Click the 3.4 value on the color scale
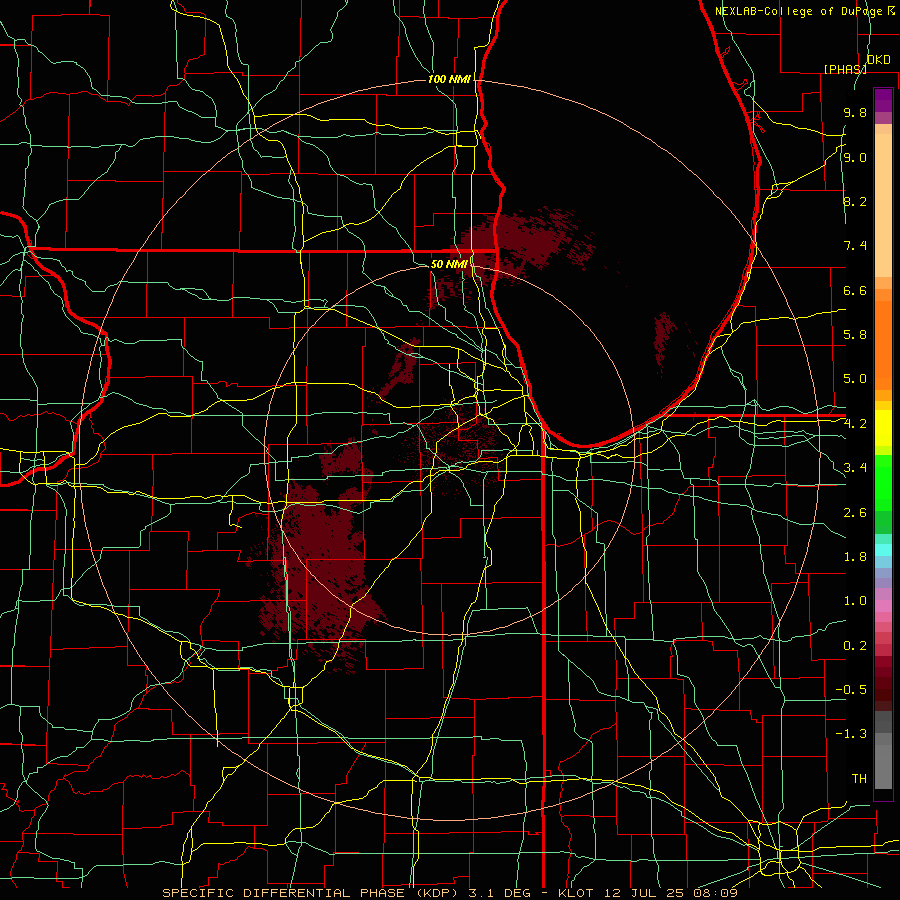900x900 pixels. (855, 468)
